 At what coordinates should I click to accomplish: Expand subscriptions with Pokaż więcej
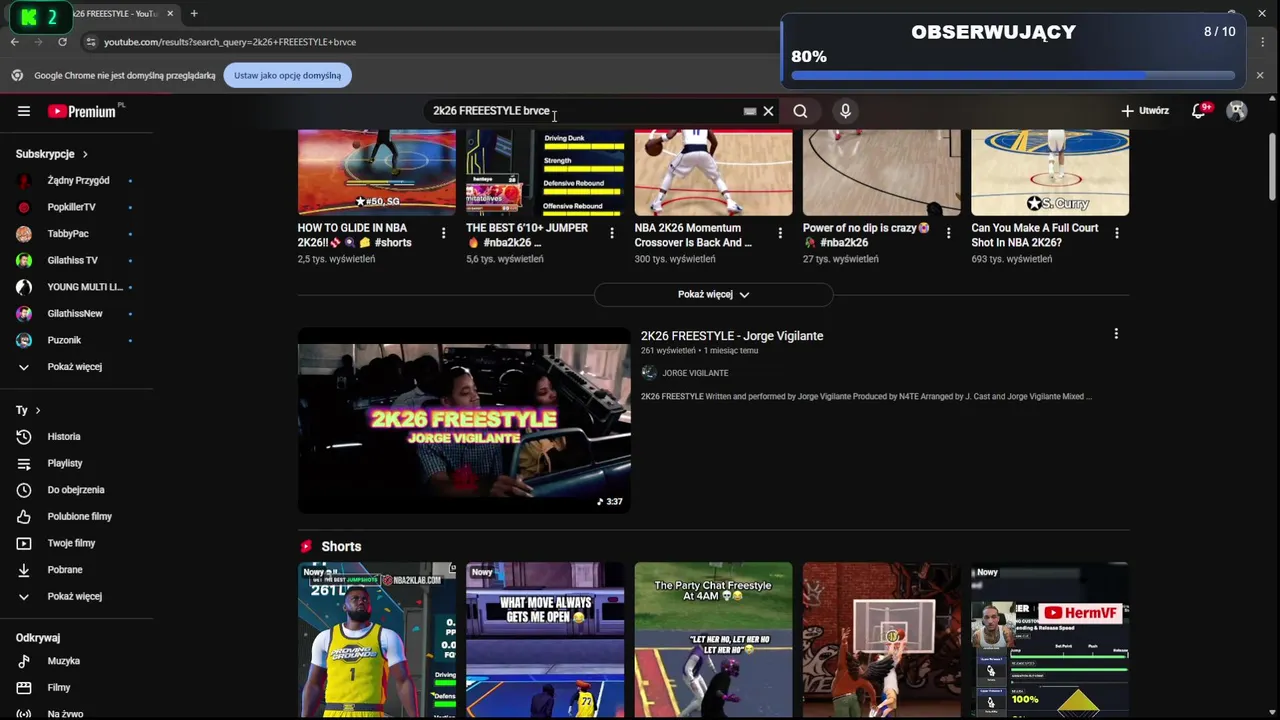coord(77,367)
